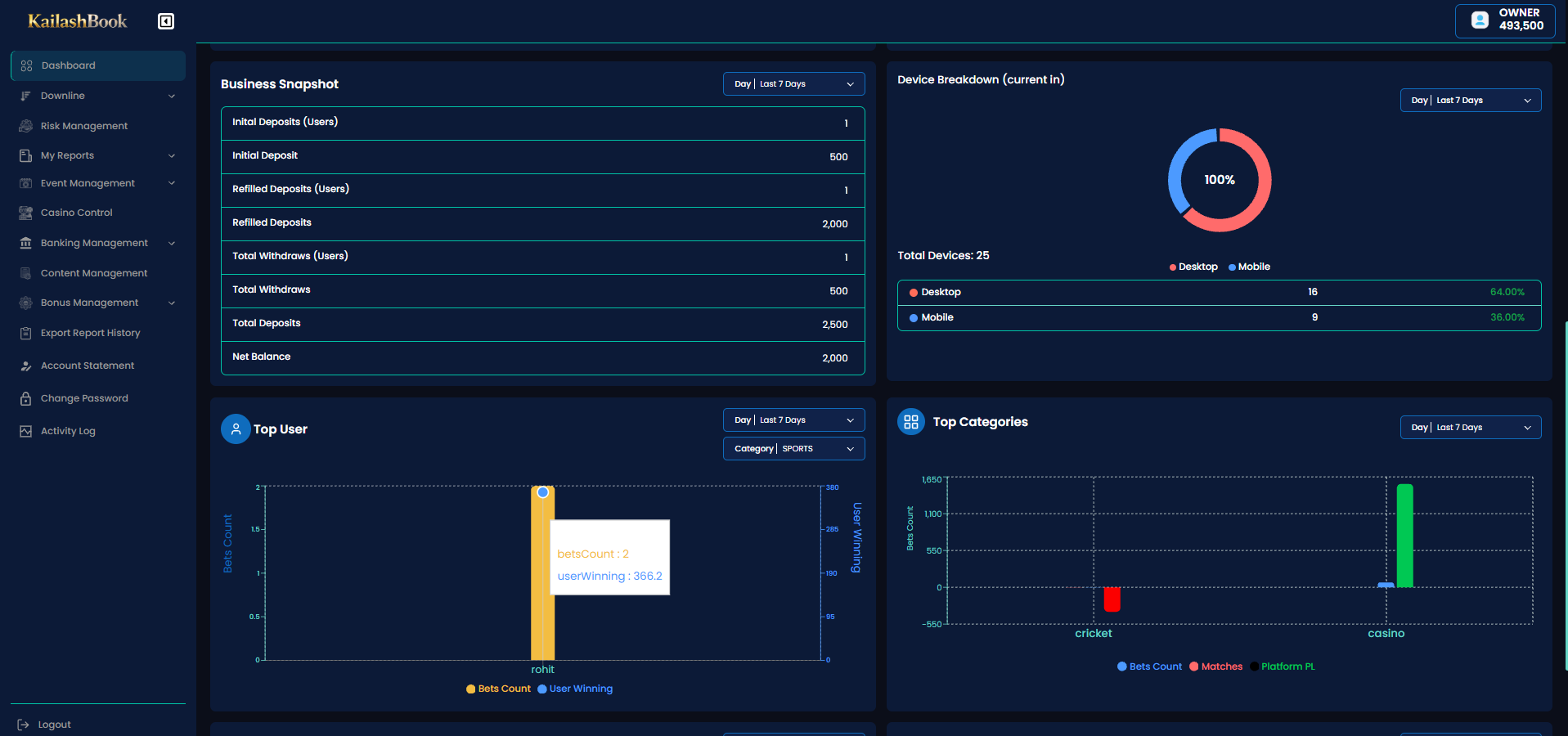Open Business Snapshot day range dropdown
Viewport: 1568px width, 736px height.
tap(793, 84)
